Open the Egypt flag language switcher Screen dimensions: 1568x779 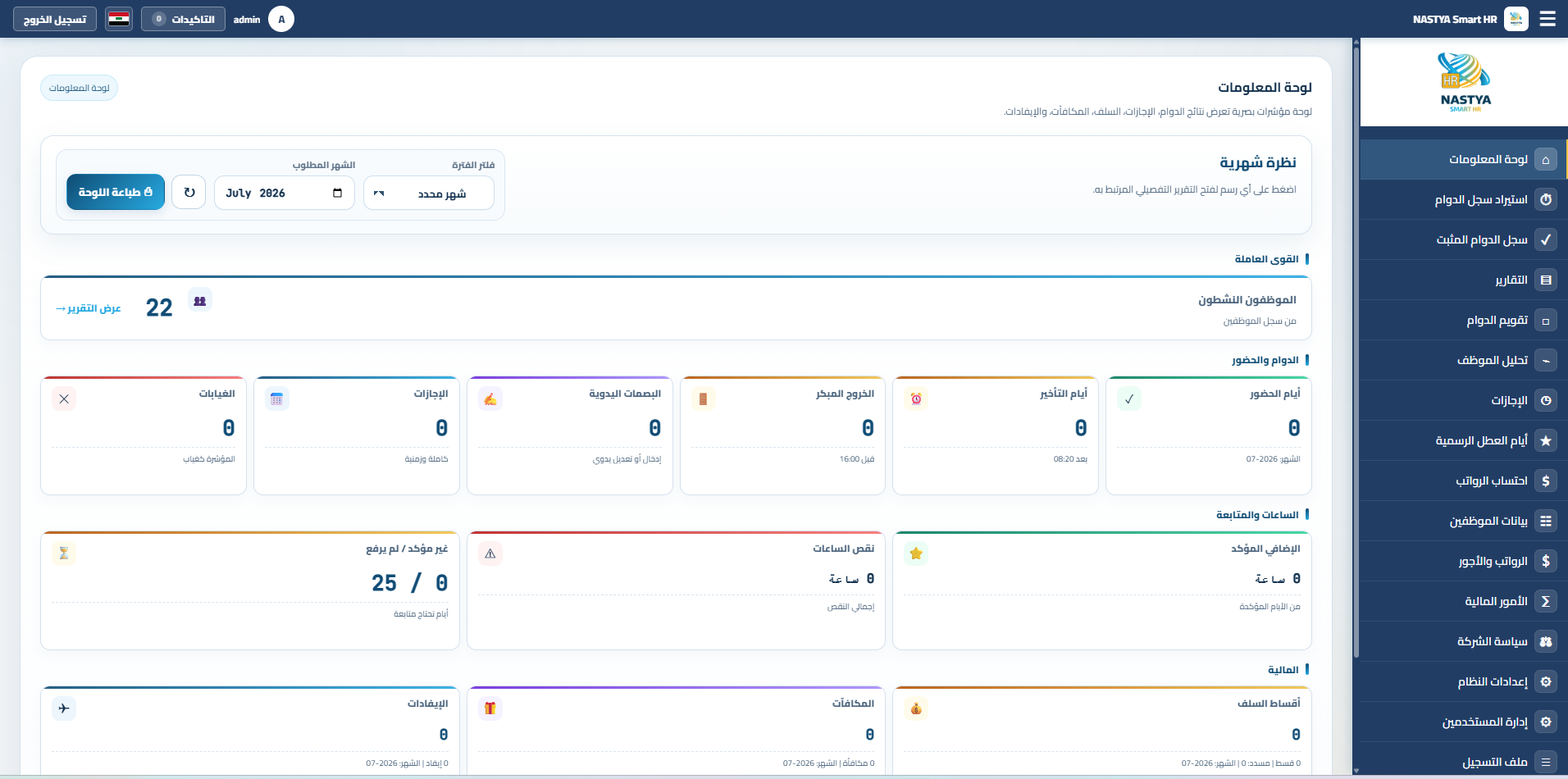(119, 19)
